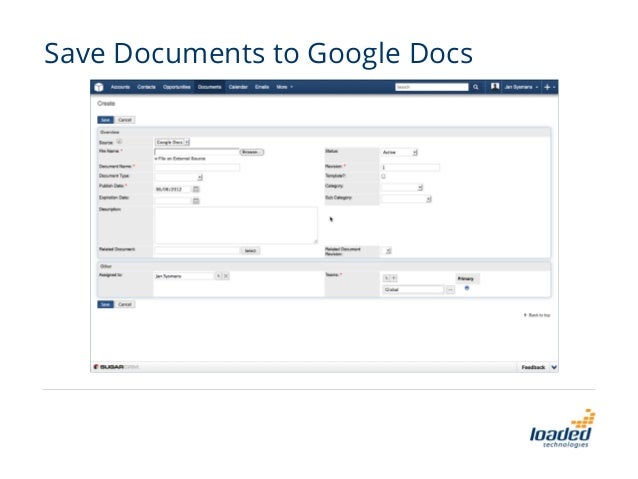Click the Other section header

[x=324, y=266]
